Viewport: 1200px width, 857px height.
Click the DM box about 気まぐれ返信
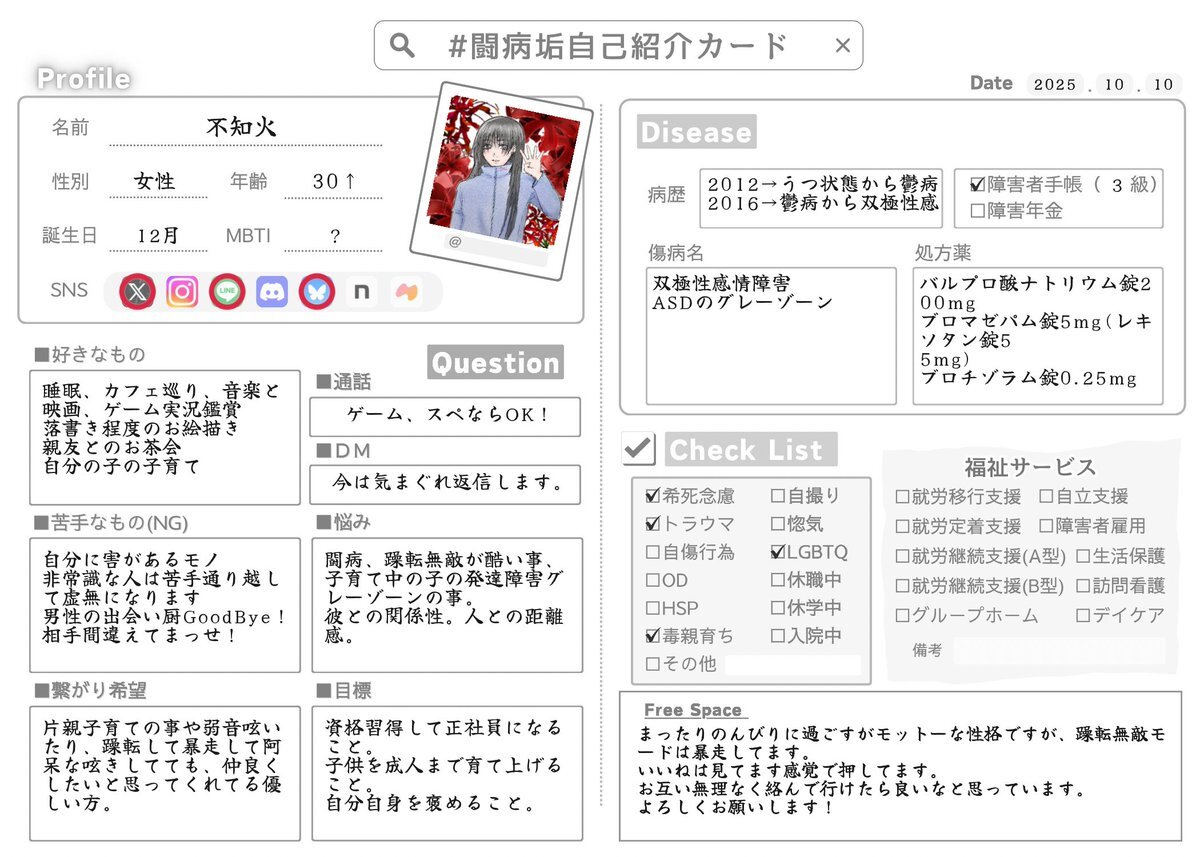pyautogui.click(x=445, y=484)
